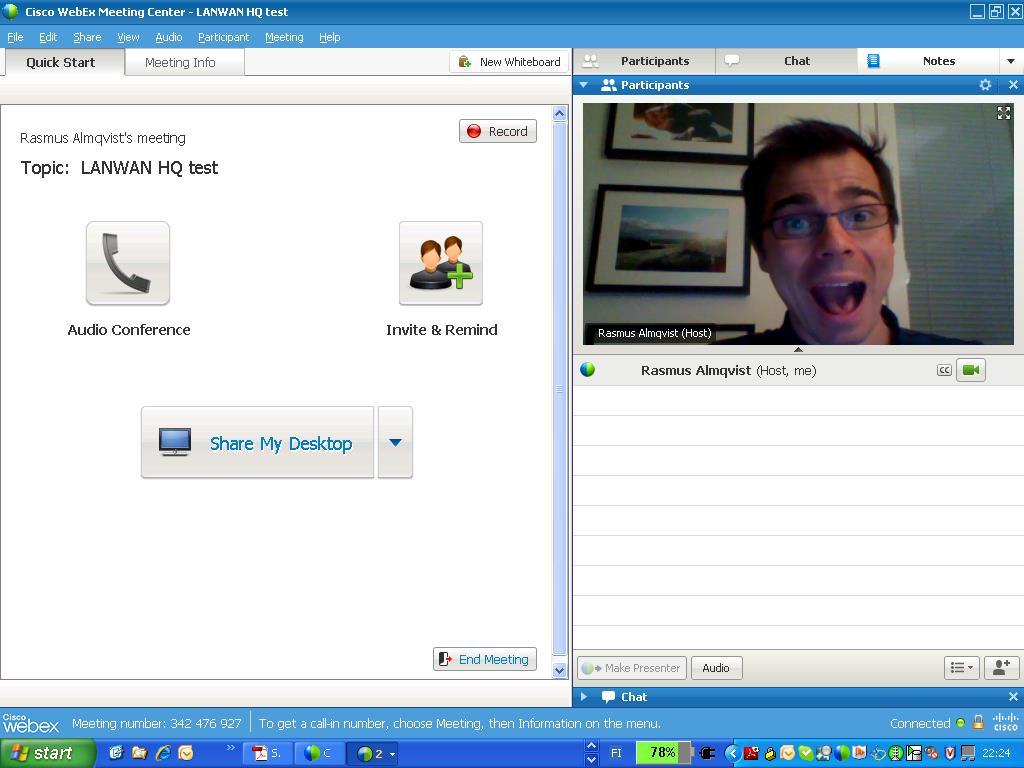This screenshot has height=768, width=1024.
Task: Collapse video using small up arrow
Action: (x=798, y=349)
